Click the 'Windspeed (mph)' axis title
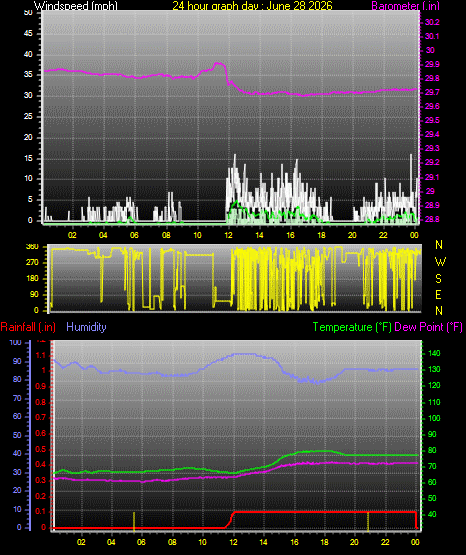466x555 pixels. 76,6
